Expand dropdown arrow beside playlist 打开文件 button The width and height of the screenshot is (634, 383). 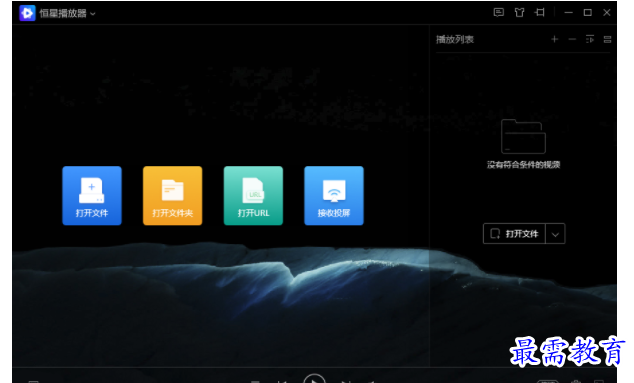[555, 234]
